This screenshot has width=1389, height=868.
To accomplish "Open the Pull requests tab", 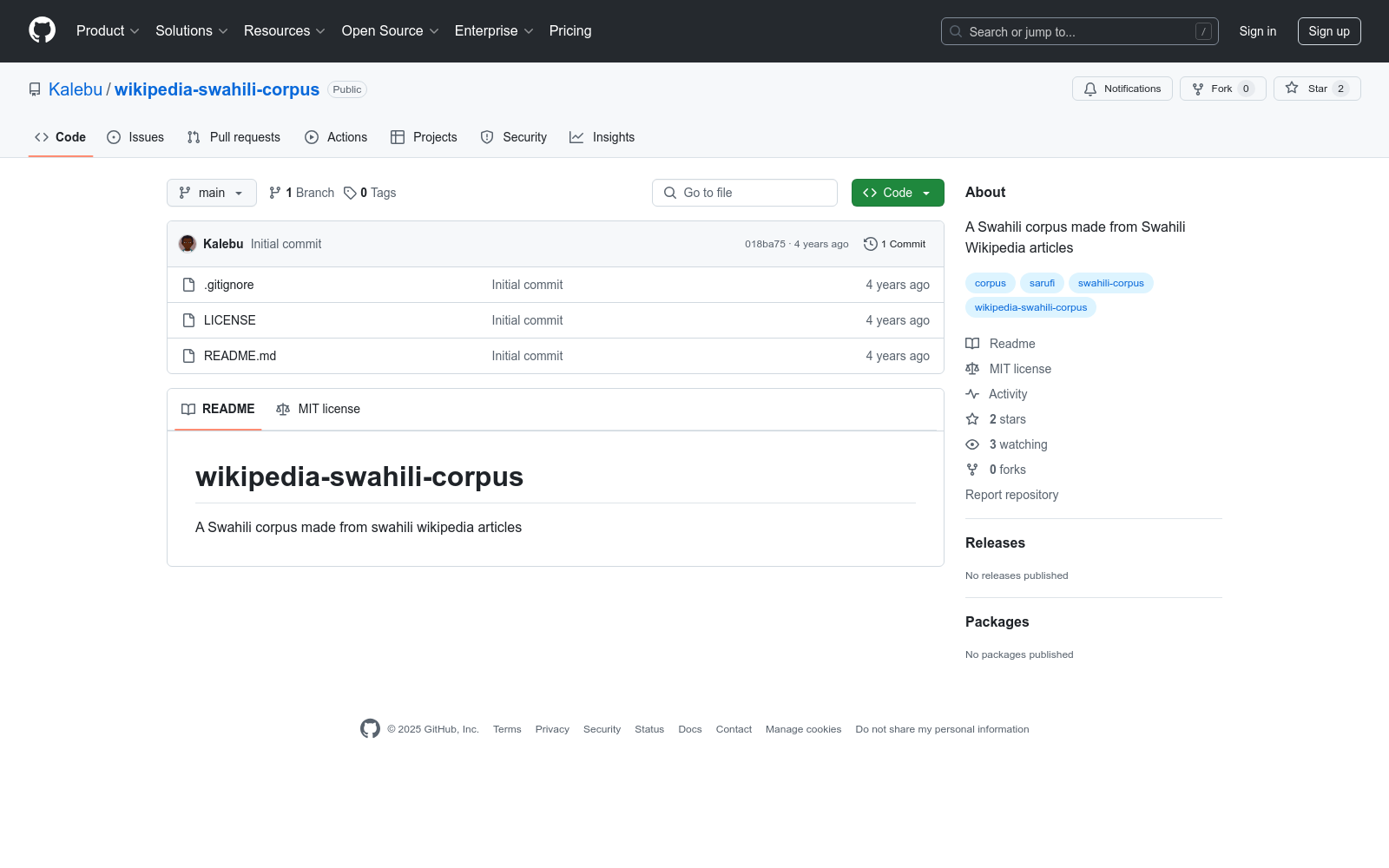I will point(234,137).
